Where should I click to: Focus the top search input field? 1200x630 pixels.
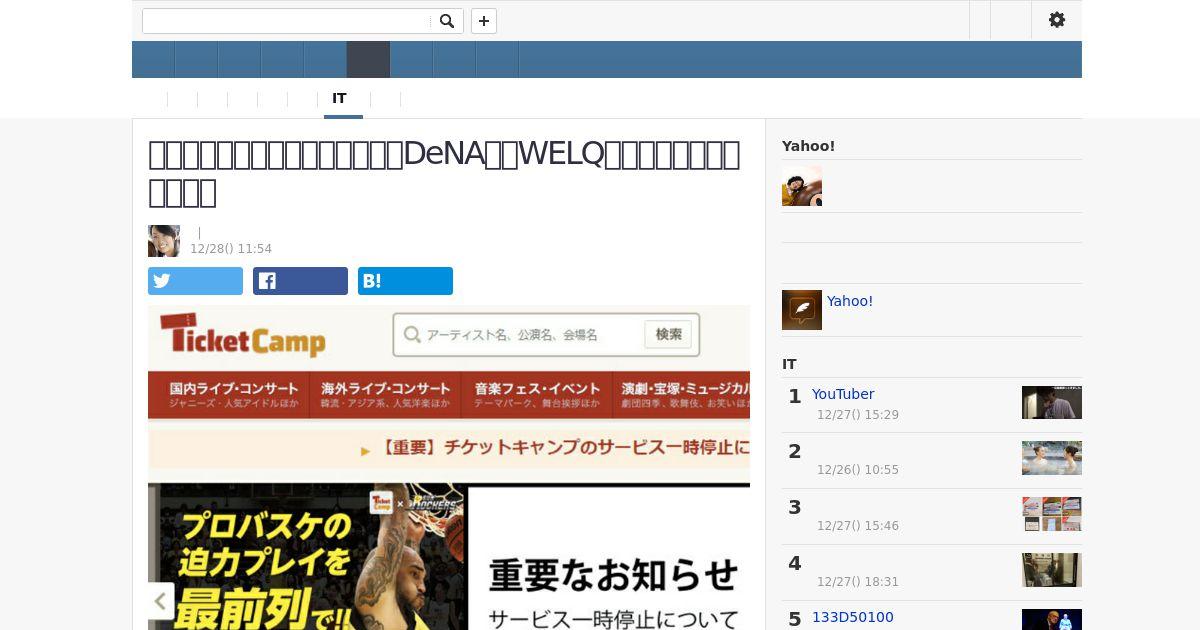[287, 21]
